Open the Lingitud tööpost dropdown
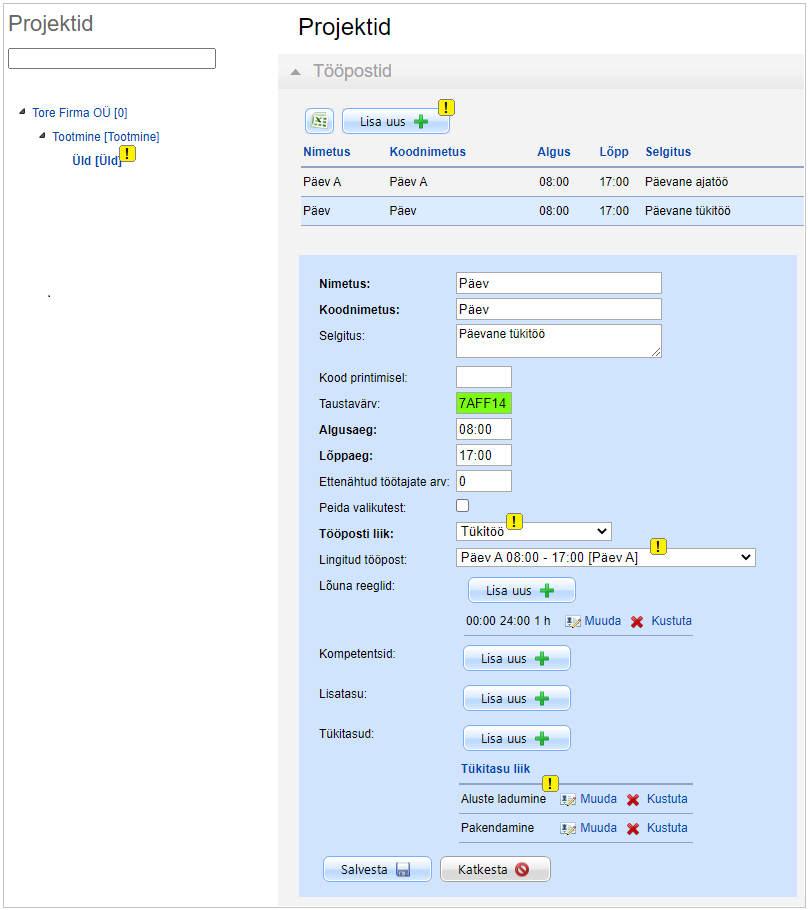Screen dimensions: 808x910 pyautogui.click(x=605, y=557)
